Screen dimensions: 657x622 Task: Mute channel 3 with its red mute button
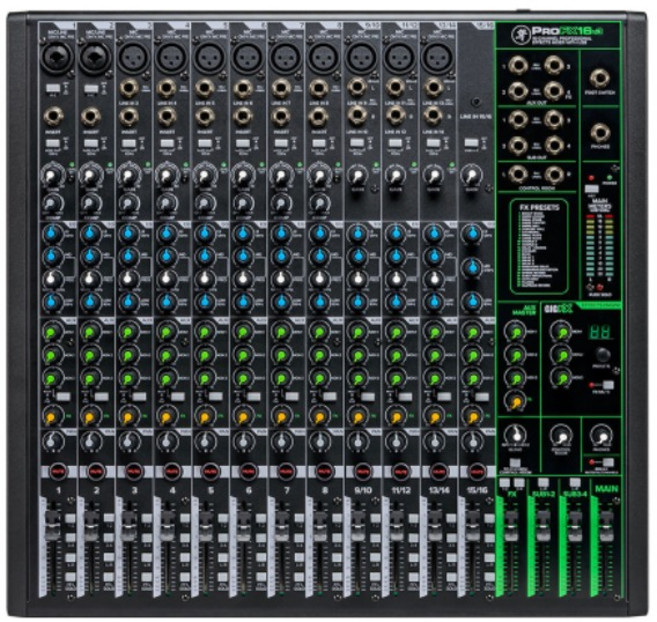click(134, 472)
